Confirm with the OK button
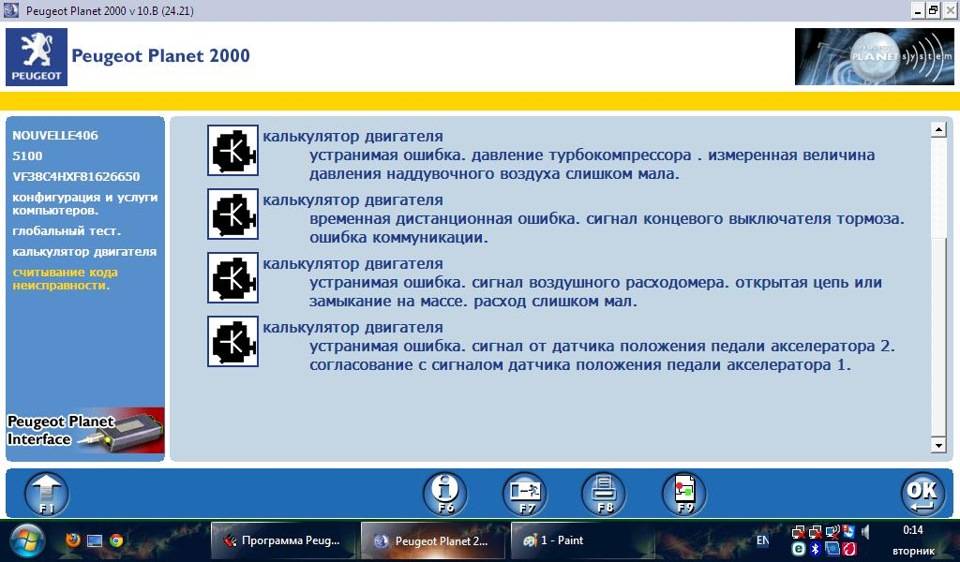 point(922,493)
